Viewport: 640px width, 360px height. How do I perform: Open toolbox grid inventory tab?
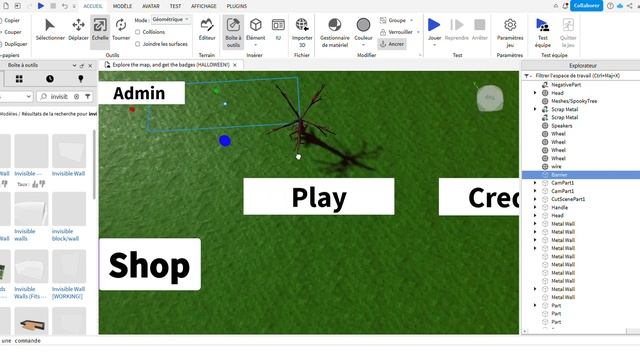click(19, 79)
